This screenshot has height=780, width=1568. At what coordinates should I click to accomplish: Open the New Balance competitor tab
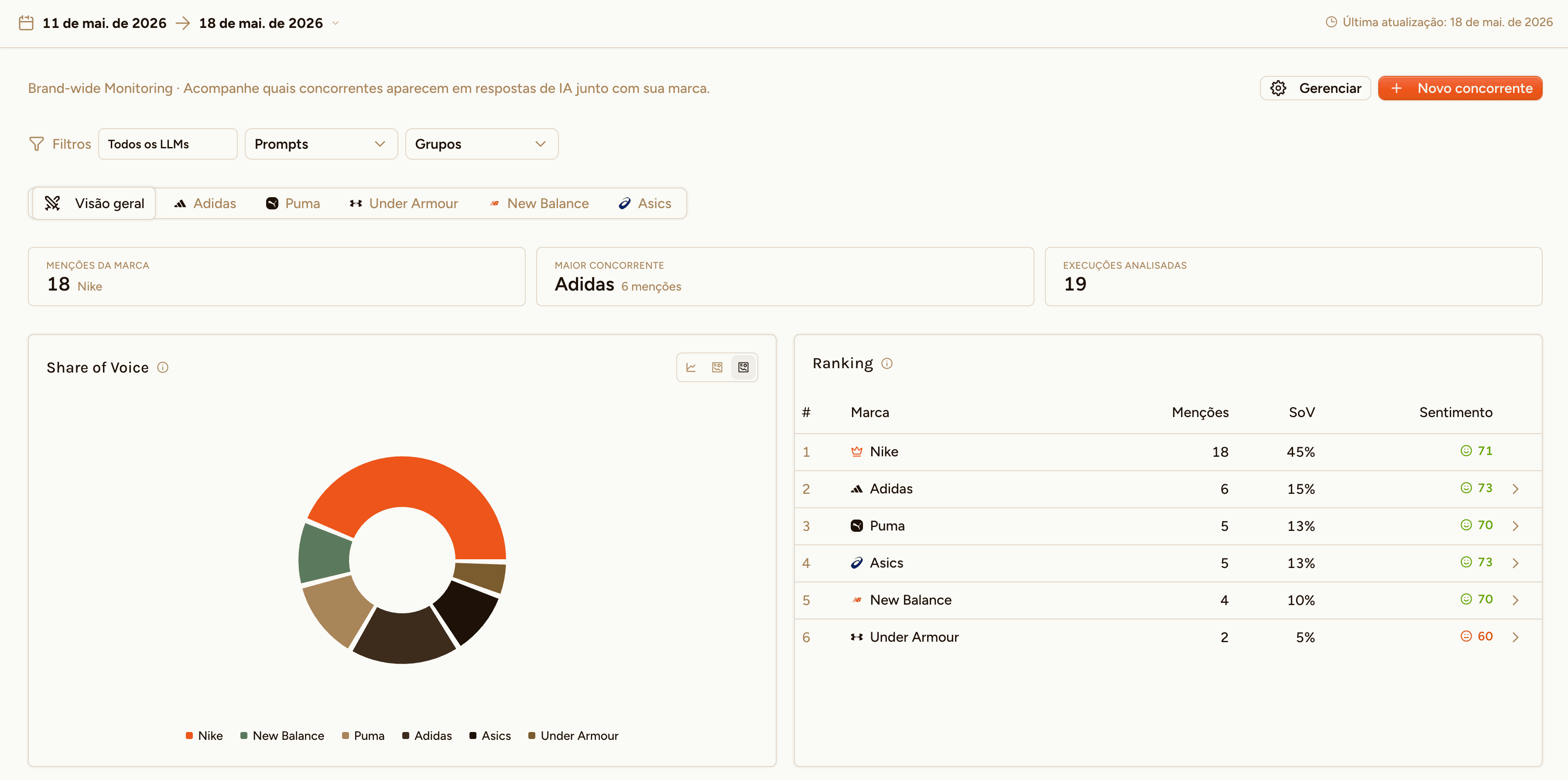point(539,203)
